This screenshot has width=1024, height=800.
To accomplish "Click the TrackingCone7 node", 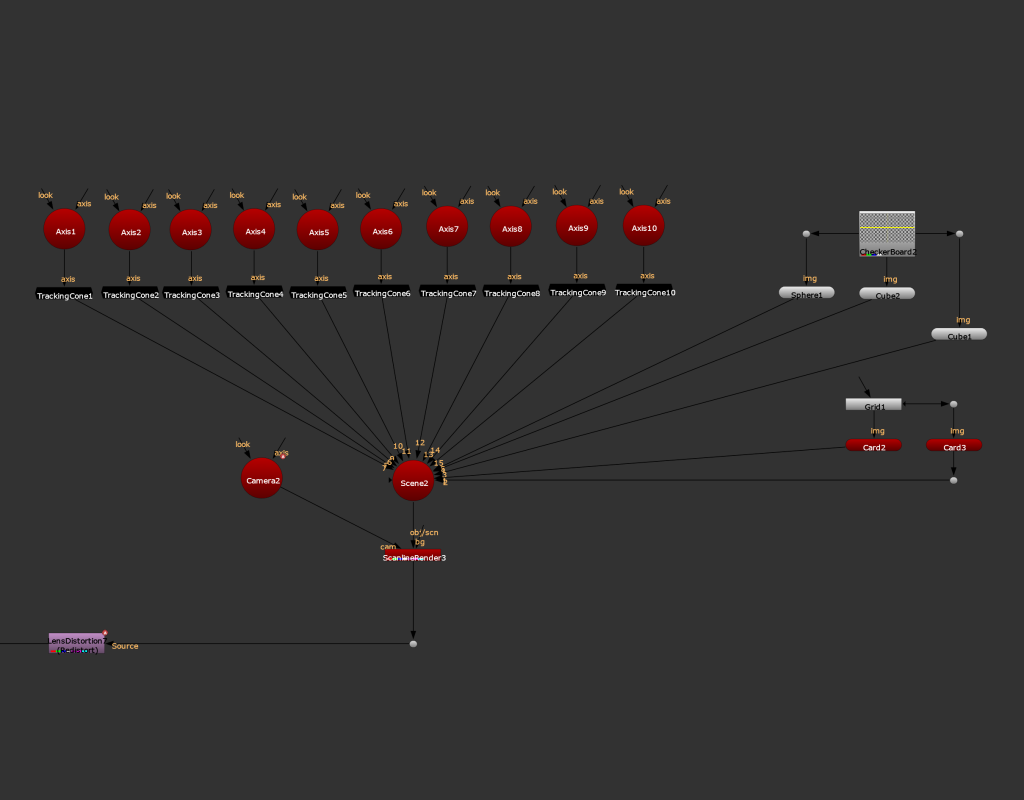I will 448,291.
